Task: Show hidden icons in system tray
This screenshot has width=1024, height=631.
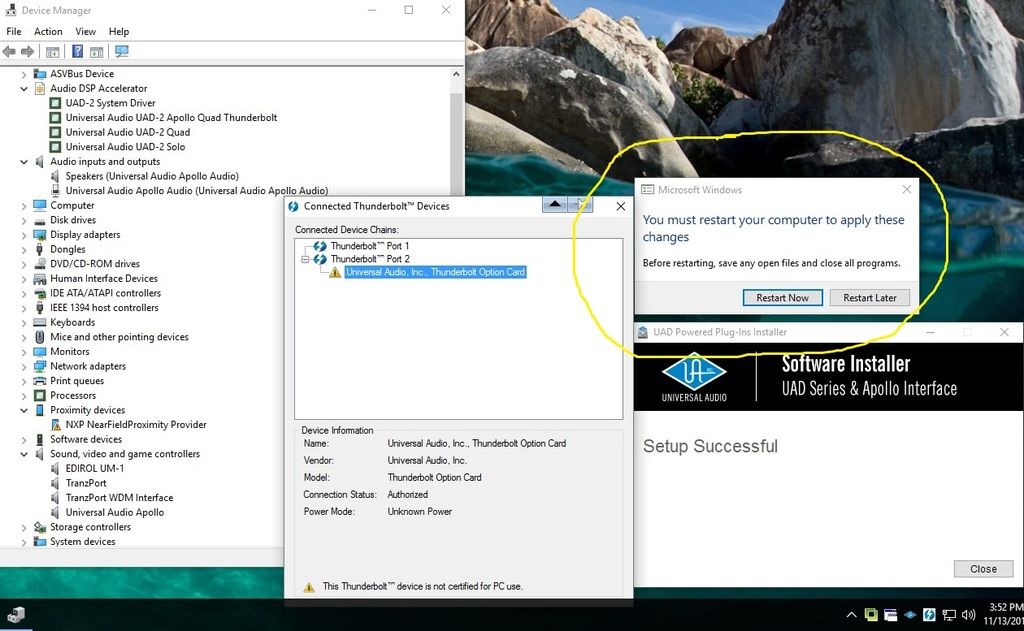Action: 851,614
